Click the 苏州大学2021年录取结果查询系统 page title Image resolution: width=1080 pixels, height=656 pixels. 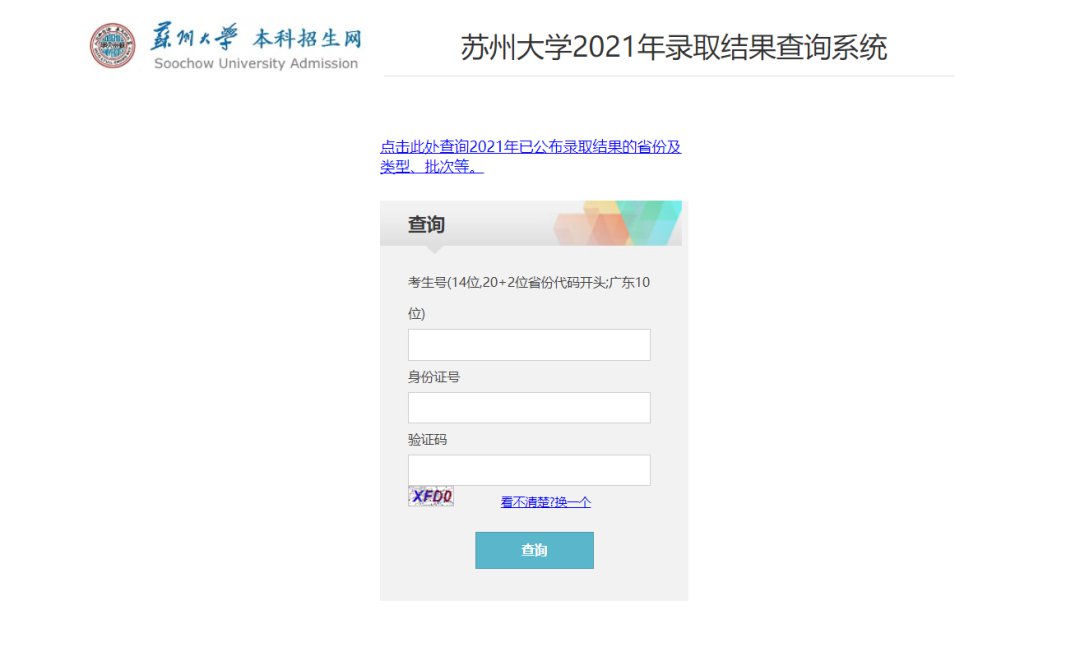click(x=673, y=47)
